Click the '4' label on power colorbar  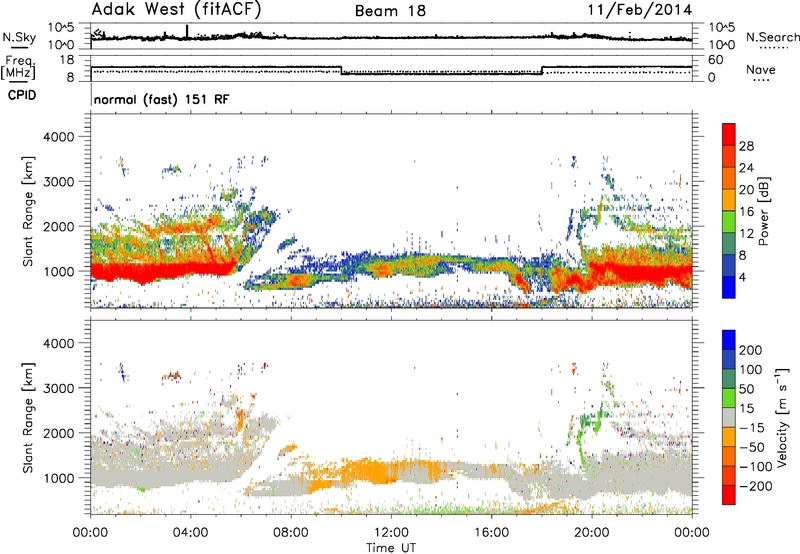742,277
